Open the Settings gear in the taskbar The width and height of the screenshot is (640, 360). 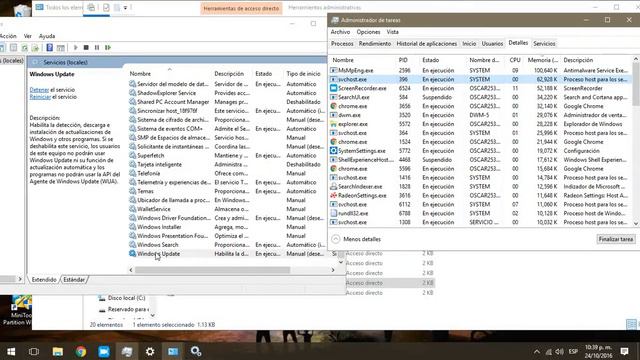pyautogui.click(x=150, y=351)
